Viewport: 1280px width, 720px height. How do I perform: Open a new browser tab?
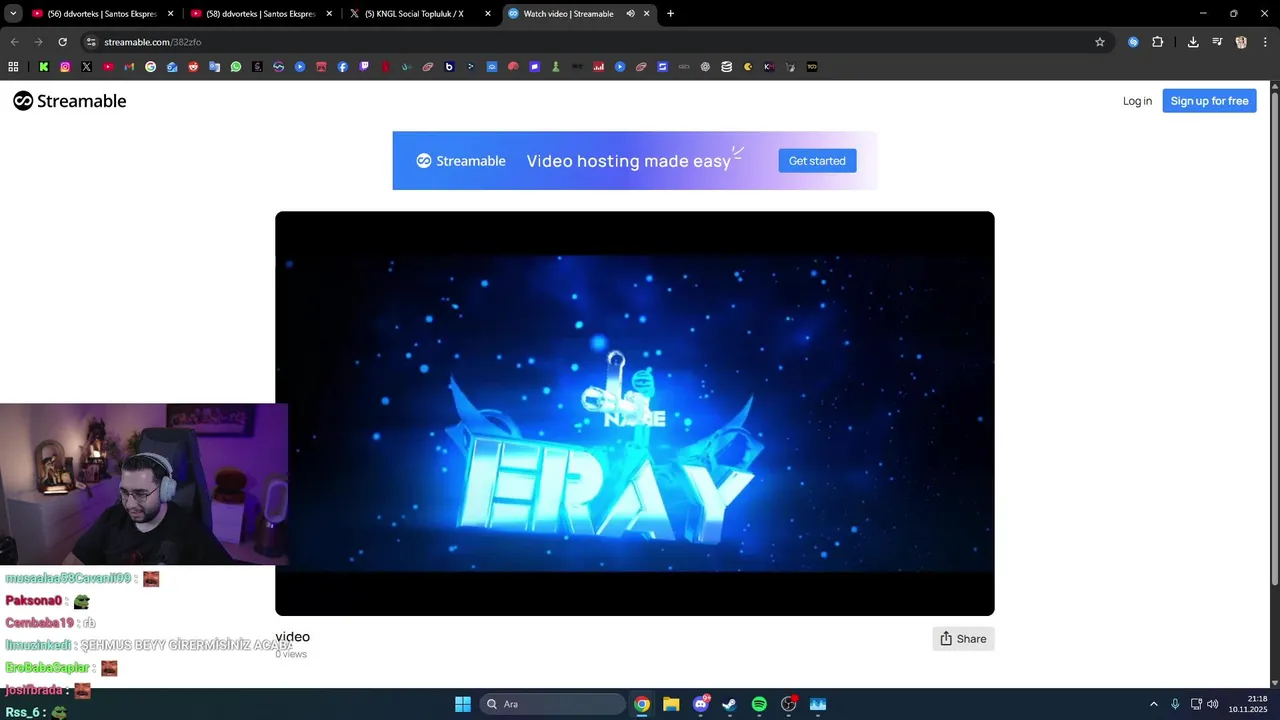(x=670, y=14)
